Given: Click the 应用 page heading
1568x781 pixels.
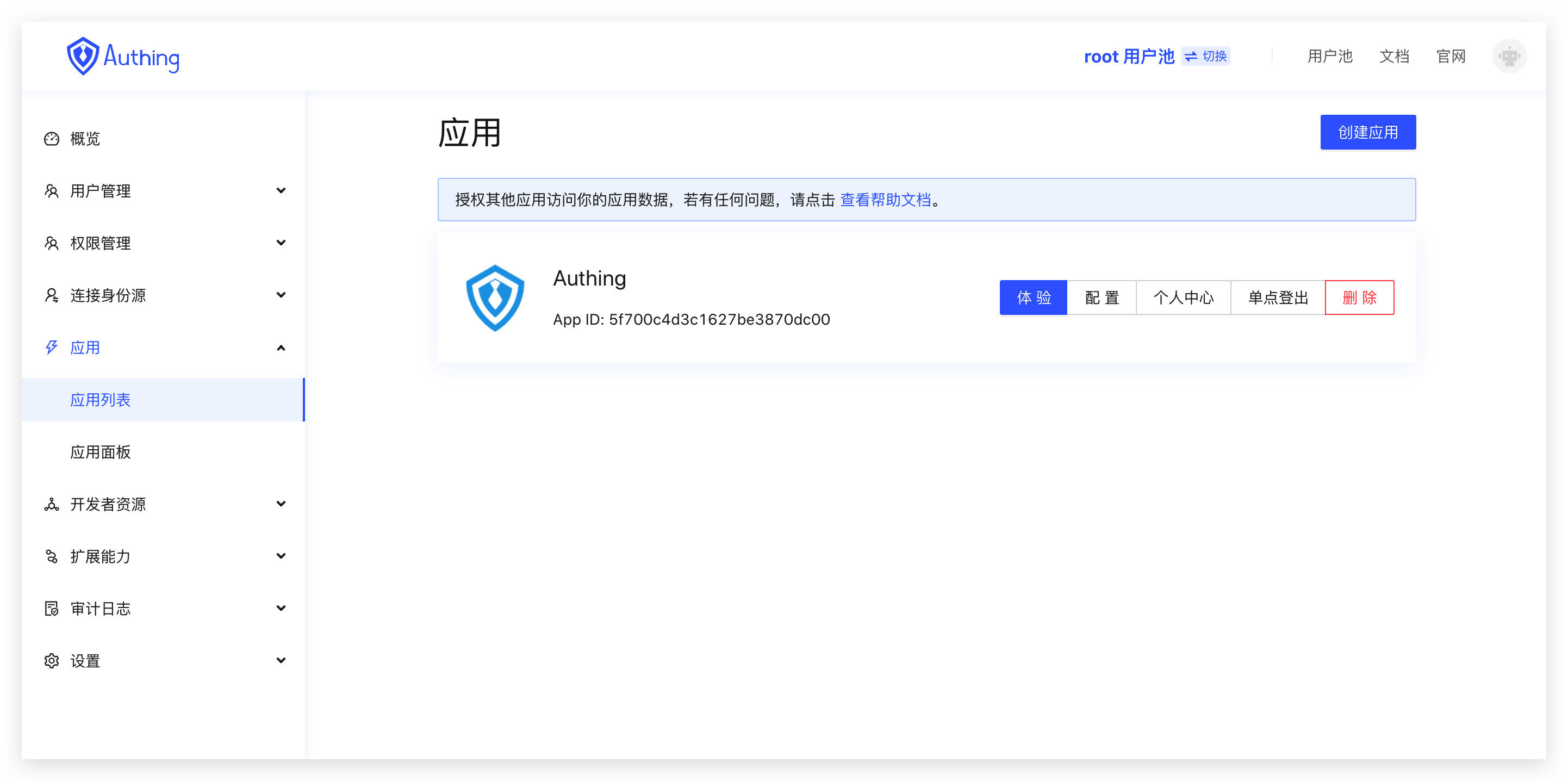Looking at the screenshot, I should 469,133.
